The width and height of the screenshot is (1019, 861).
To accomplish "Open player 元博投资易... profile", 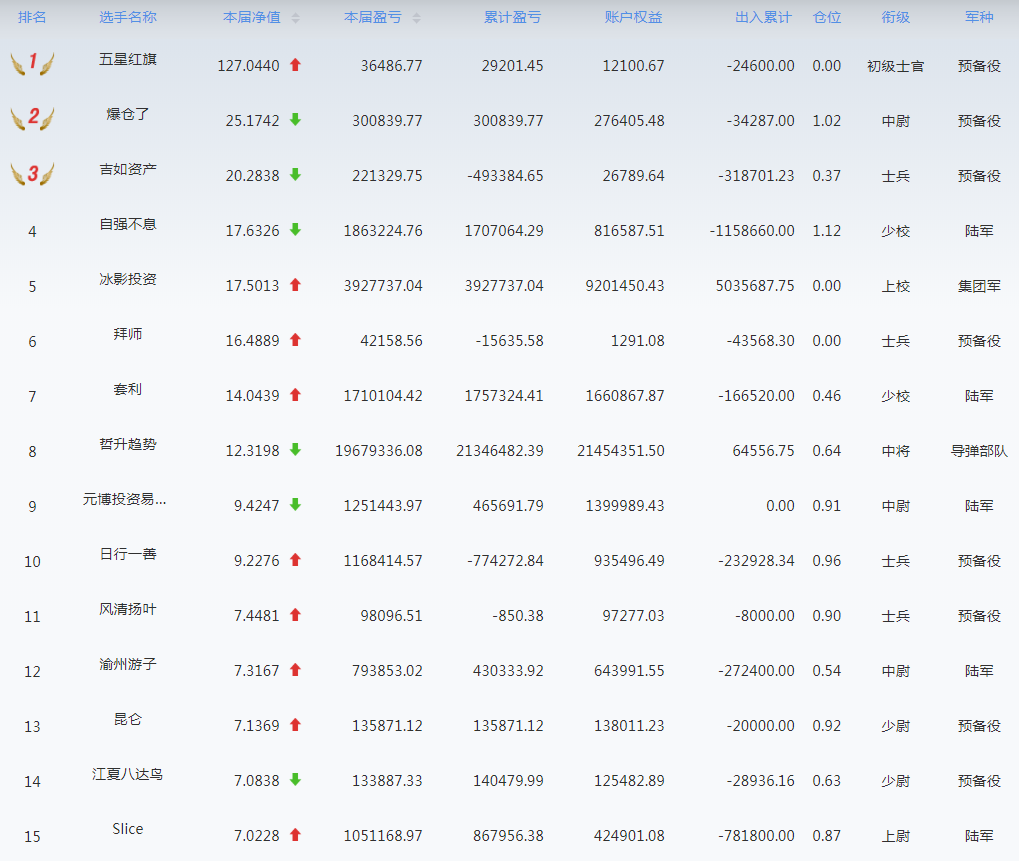I will pos(124,499).
